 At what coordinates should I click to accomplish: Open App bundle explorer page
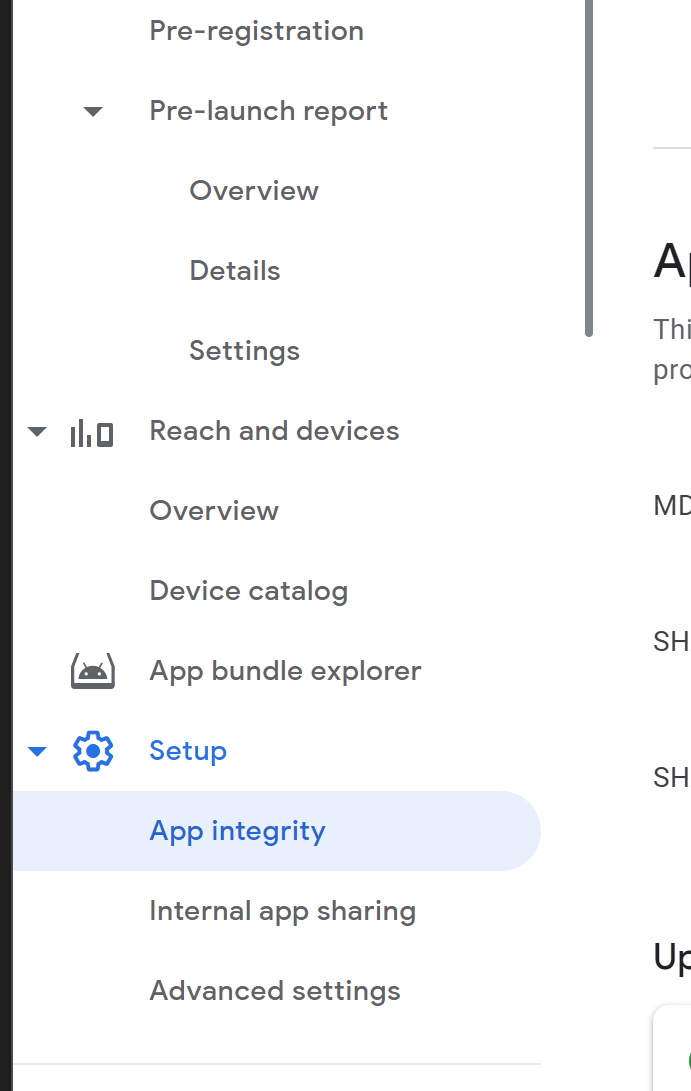(x=285, y=671)
